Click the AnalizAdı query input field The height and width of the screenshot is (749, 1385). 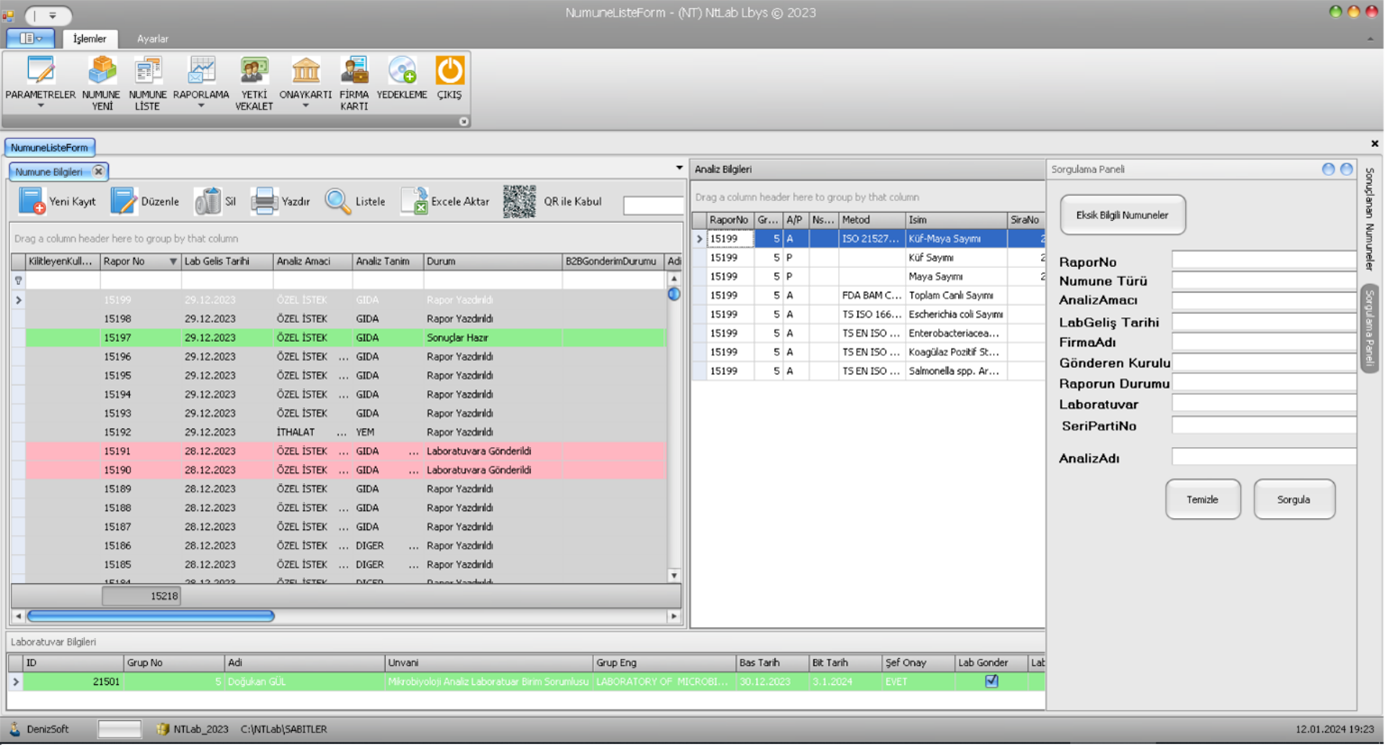1264,457
